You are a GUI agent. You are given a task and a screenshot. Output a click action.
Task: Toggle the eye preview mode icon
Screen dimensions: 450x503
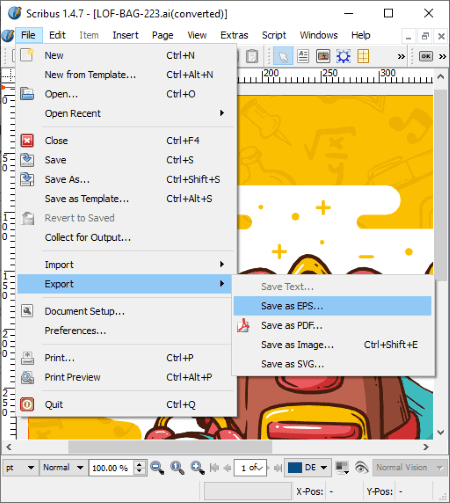[x=361, y=468]
